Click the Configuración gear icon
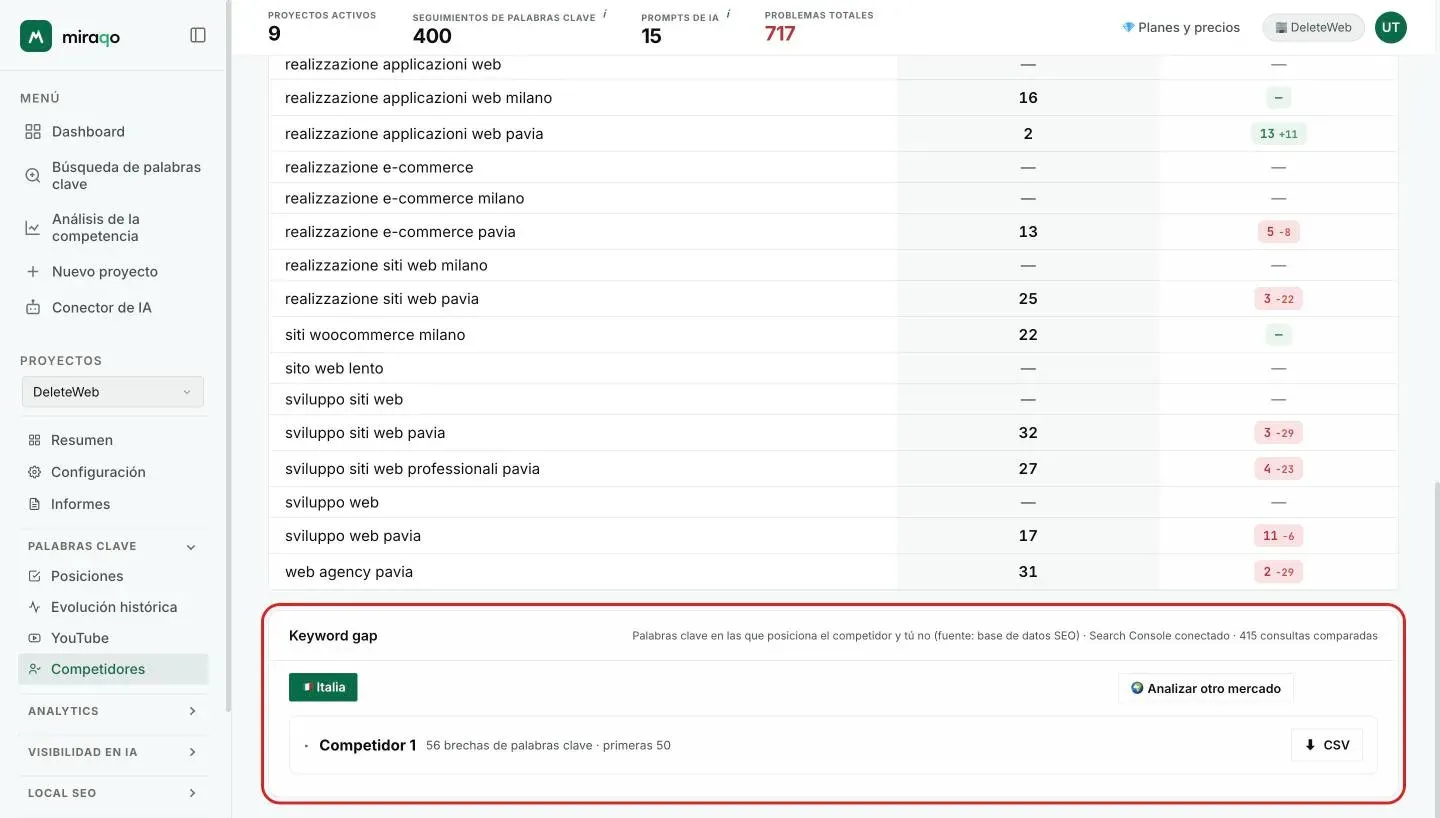Viewport: 1440px width, 818px height. pos(34,472)
